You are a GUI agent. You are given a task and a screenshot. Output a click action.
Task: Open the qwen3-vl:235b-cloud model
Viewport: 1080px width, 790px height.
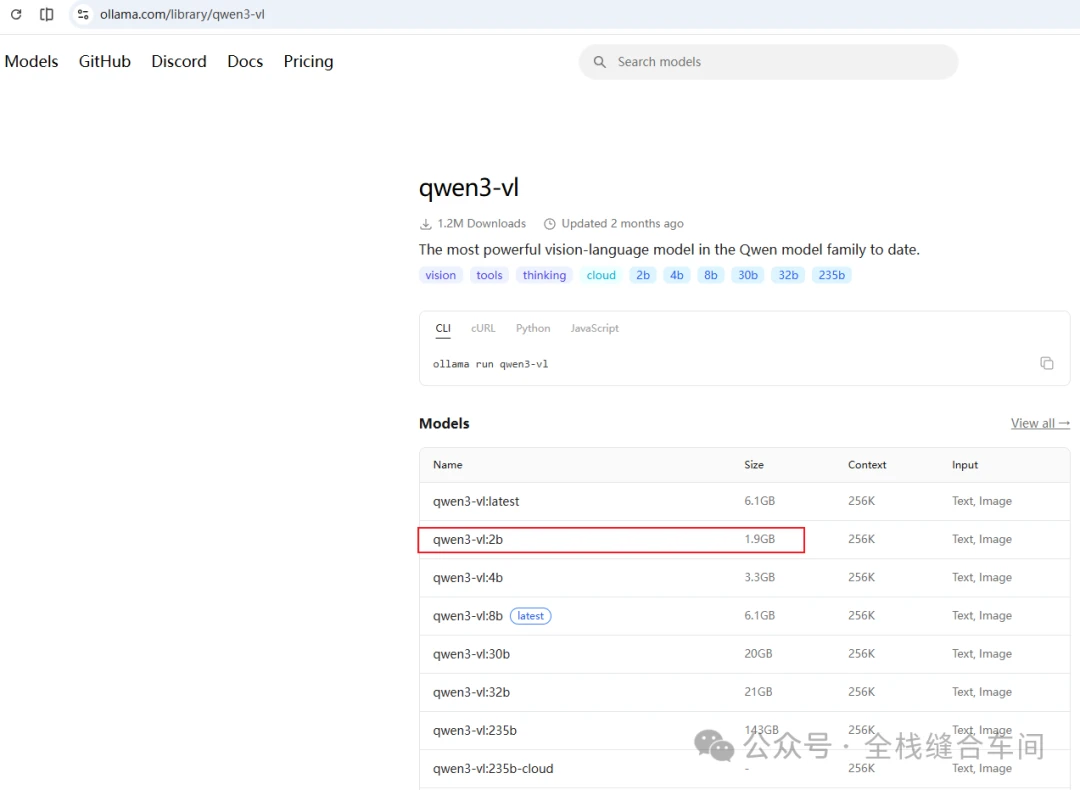[x=493, y=769]
